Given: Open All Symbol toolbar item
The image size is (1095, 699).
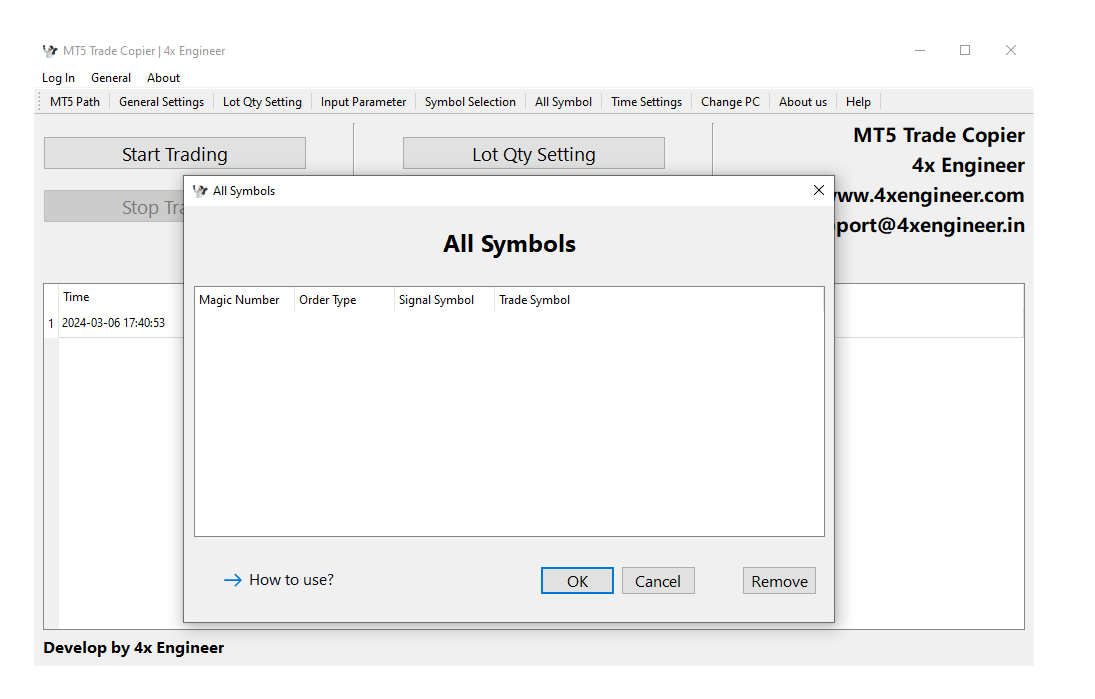Looking at the screenshot, I should pos(563,102).
